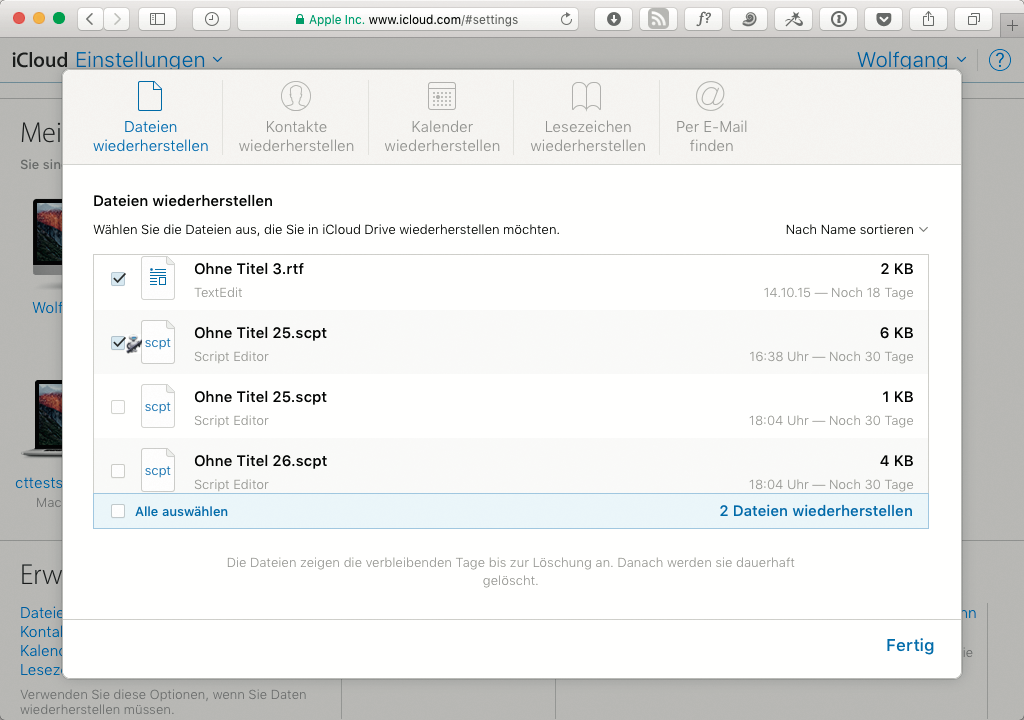The width and height of the screenshot is (1024, 720).
Task: Click the RSS feed toolbar icon
Action: pyautogui.click(x=658, y=19)
